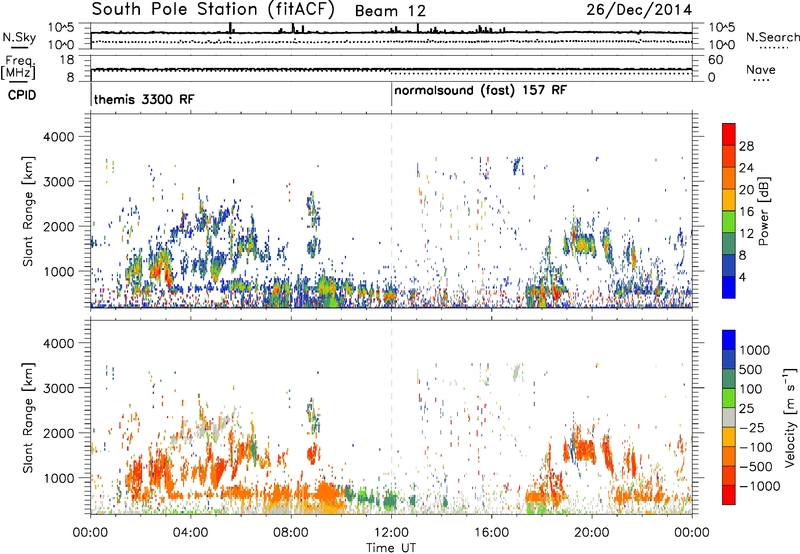Image resolution: width=800 pixels, height=554 pixels.
Task: Click the dashed 12:00 CPID change line in power panel
Action: coord(391,211)
